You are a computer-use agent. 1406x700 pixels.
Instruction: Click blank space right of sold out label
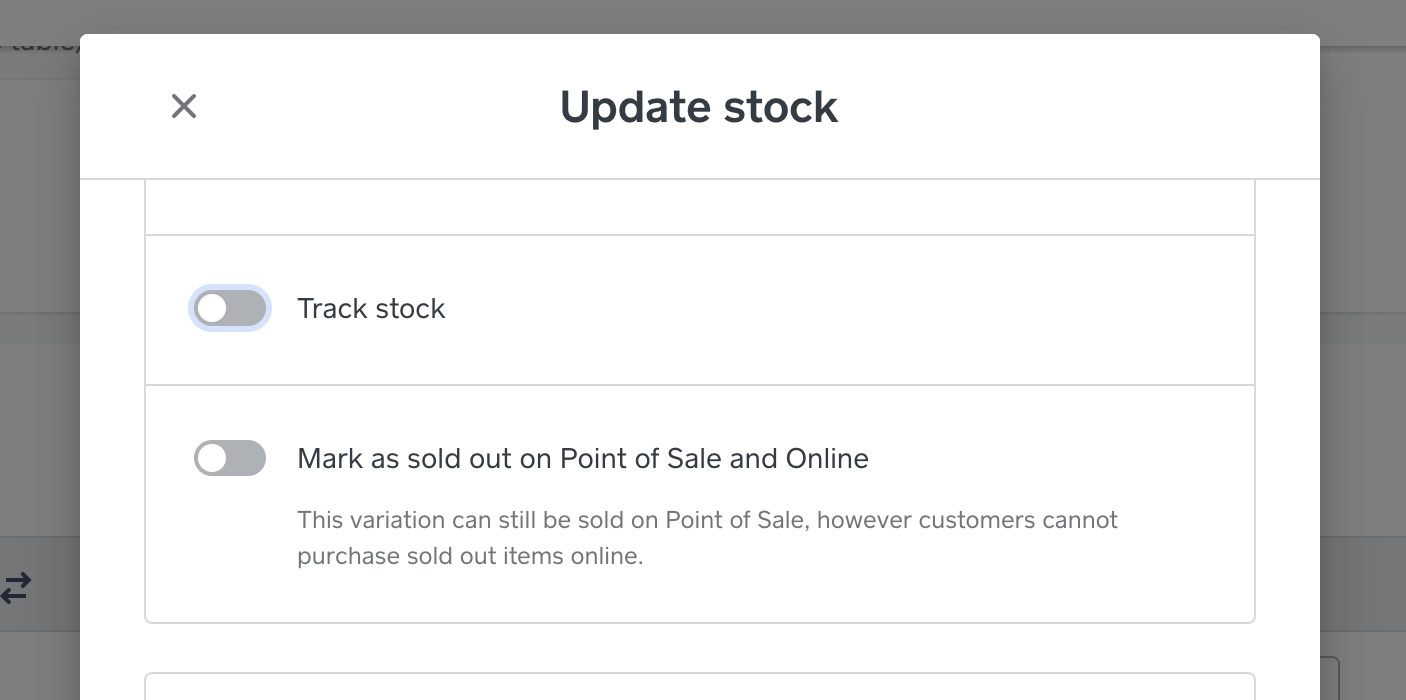[x=1050, y=459]
